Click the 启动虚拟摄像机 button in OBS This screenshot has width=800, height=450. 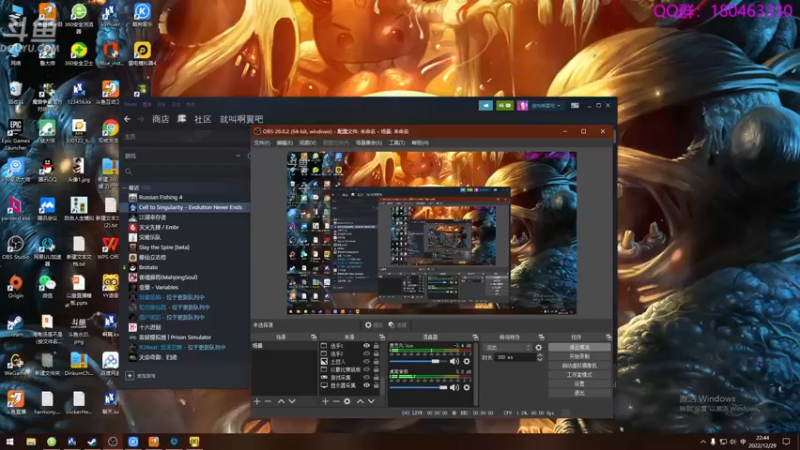[x=580, y=366]
